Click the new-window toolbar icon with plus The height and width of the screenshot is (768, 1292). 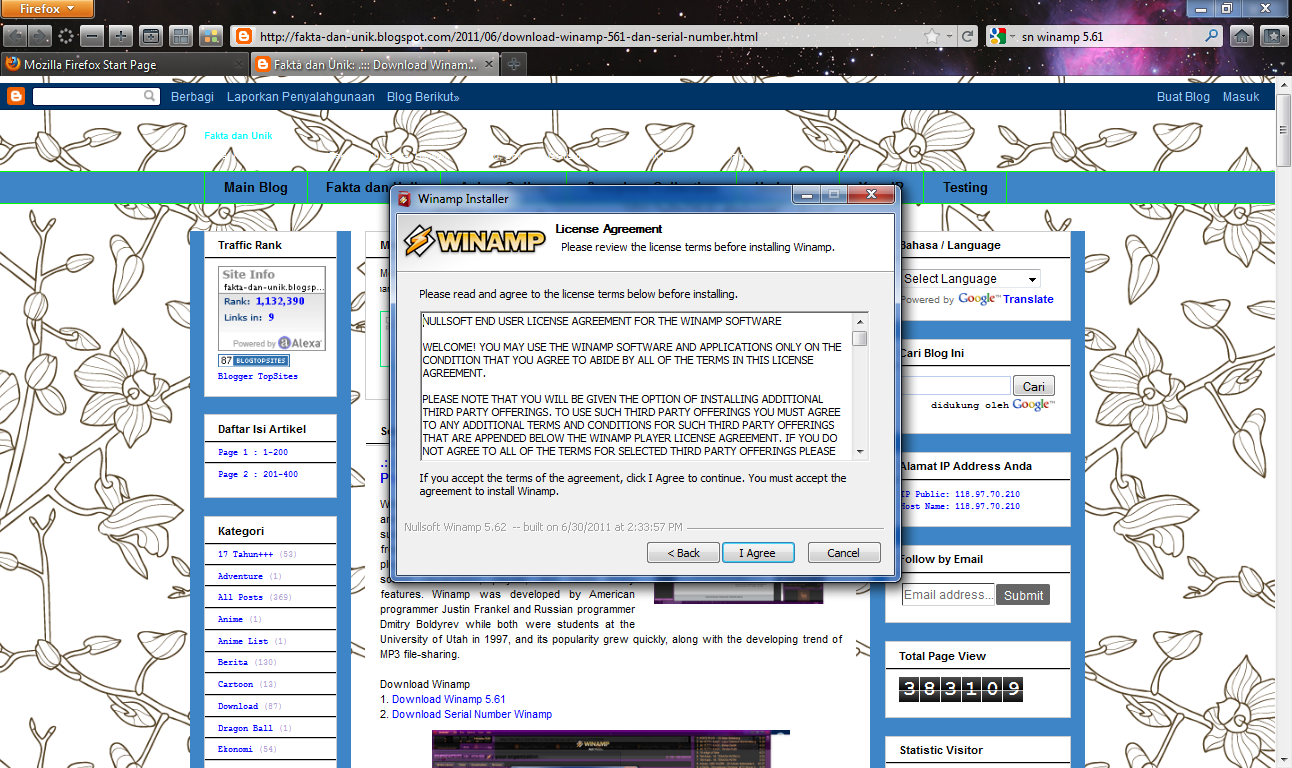pos(150,37)
